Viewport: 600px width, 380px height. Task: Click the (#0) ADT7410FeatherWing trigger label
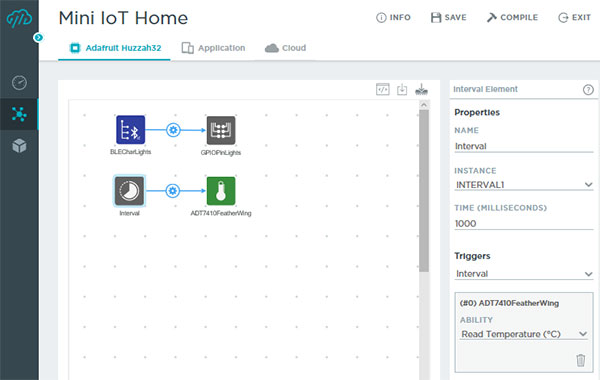509,303
